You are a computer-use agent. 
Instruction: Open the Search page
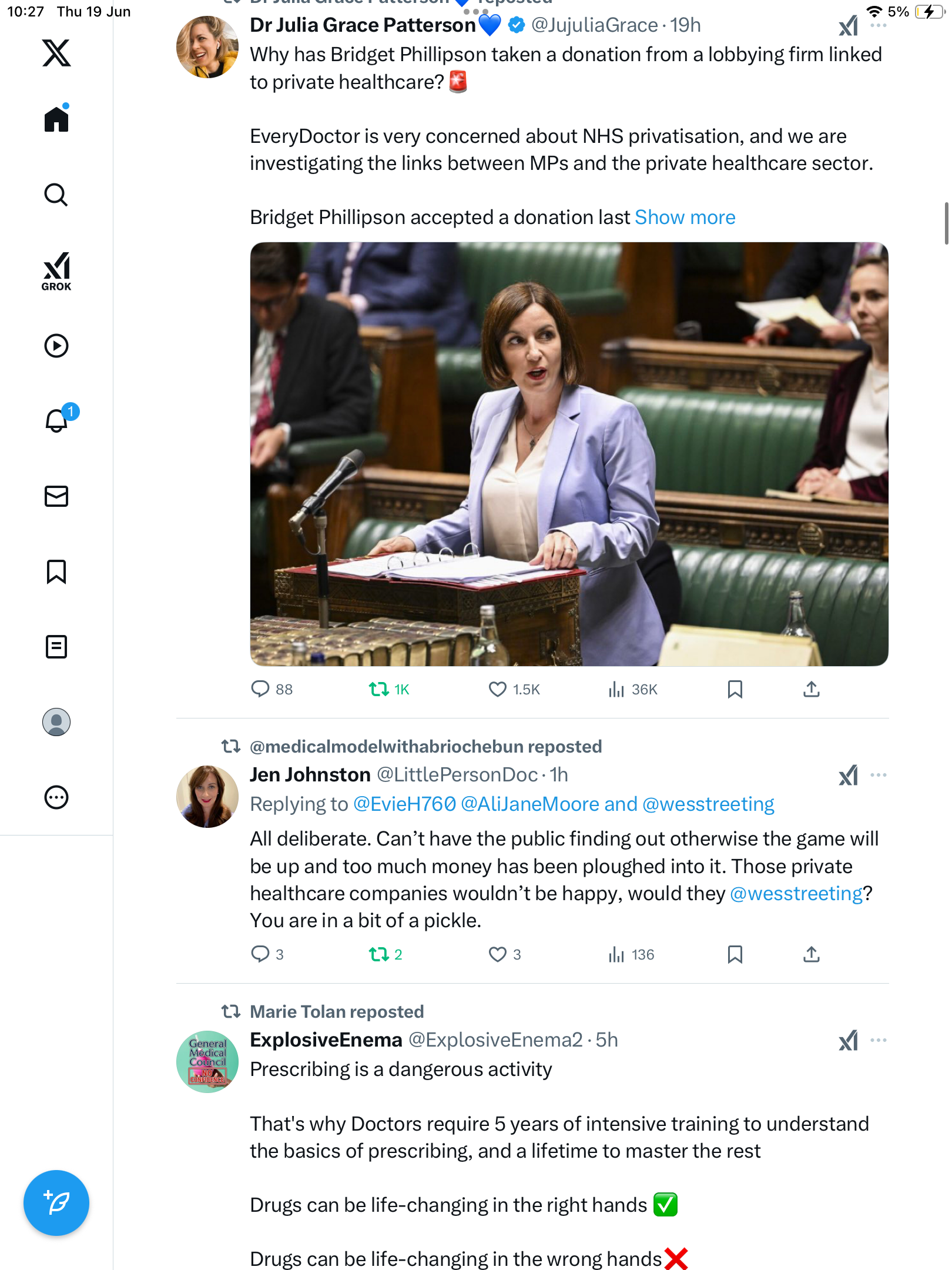(x=56, y=195)
